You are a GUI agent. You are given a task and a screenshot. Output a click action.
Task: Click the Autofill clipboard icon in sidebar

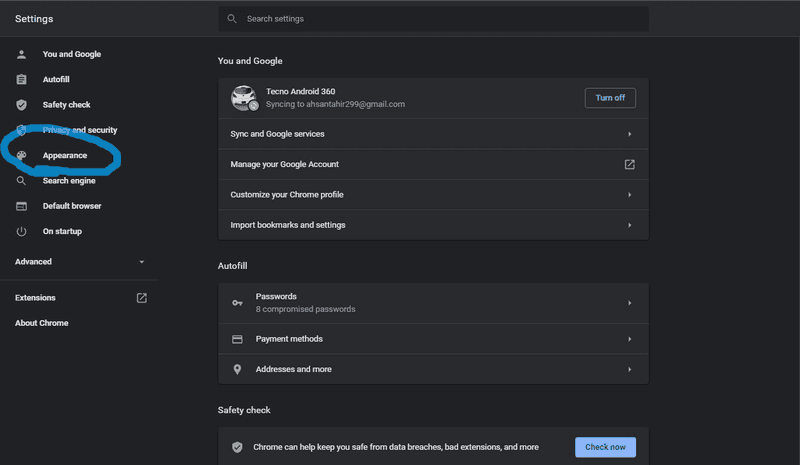[21, 80]
